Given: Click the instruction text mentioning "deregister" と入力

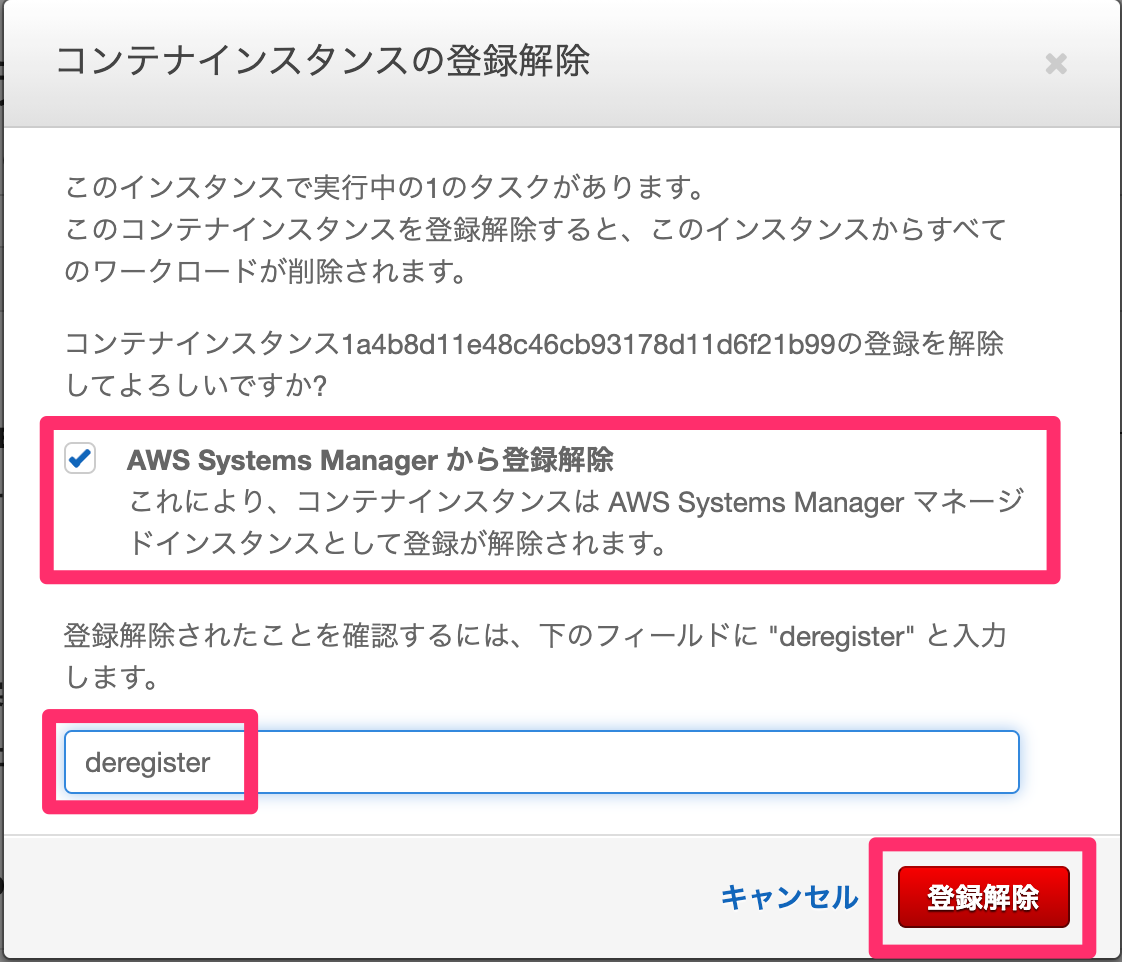Looking at the screenshot, I should tap(535, 637).
